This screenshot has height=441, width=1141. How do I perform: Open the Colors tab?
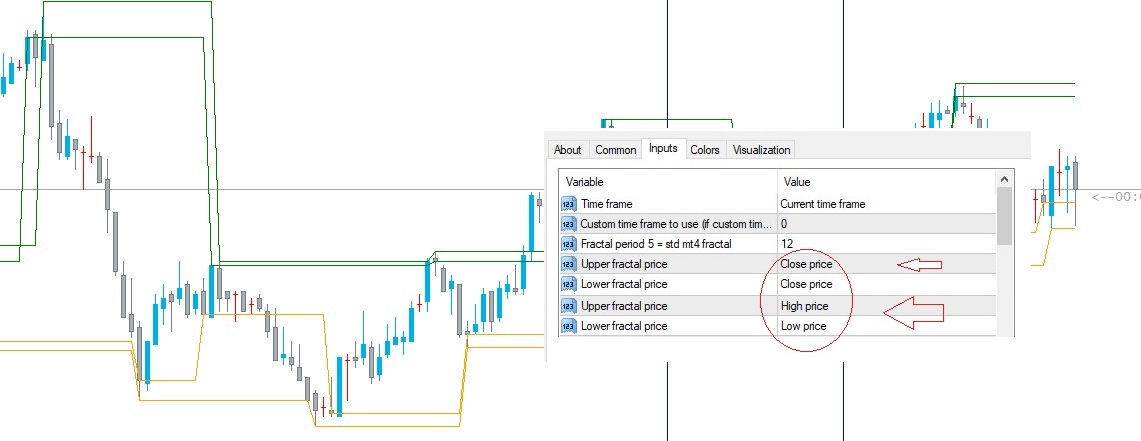click(705, 150)
